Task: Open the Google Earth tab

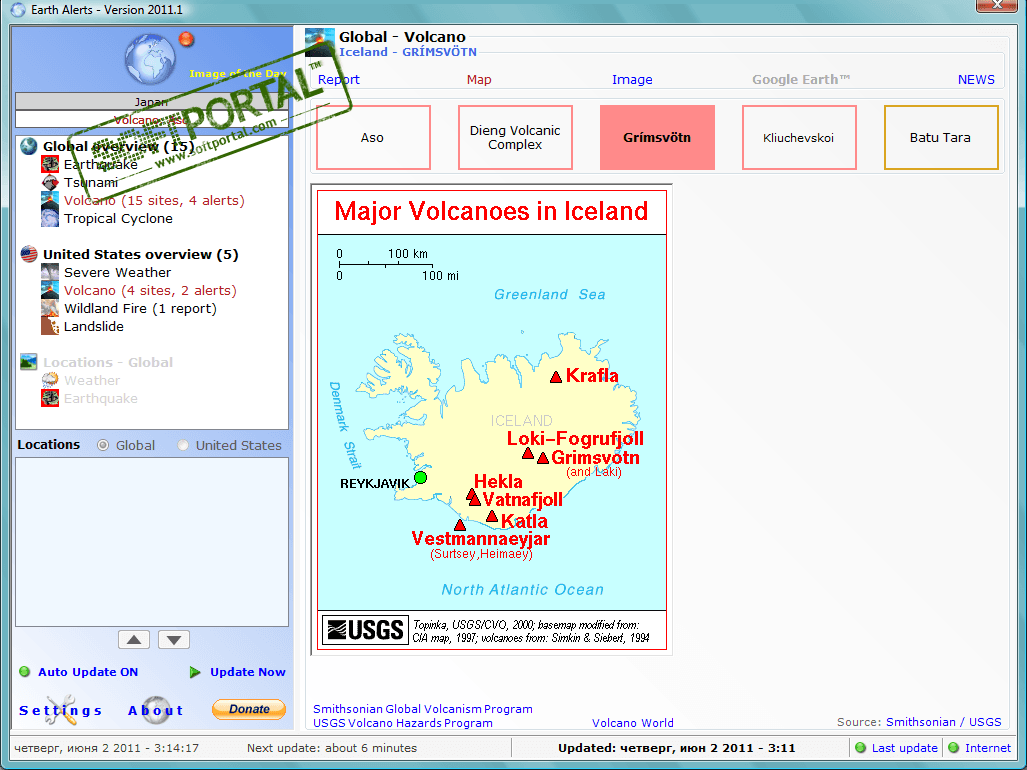Action: coord(801,79)
